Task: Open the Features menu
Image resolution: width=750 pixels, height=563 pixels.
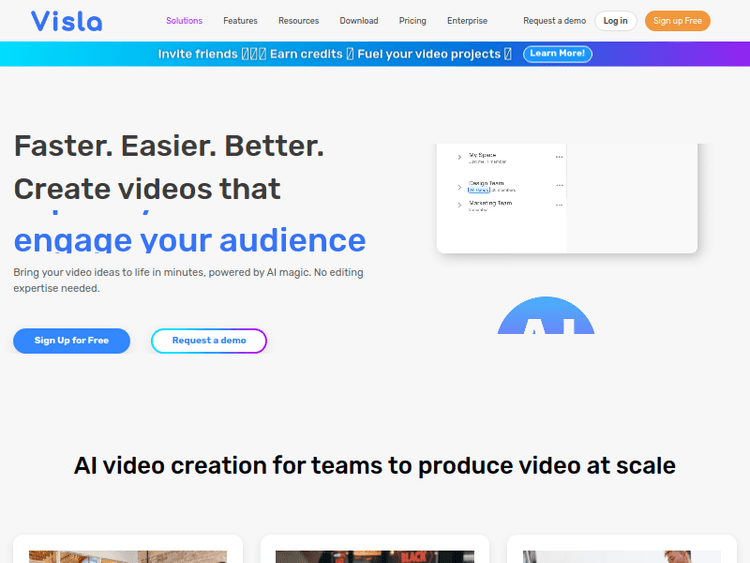Action: pyautogui.click(x=240, y=21)
